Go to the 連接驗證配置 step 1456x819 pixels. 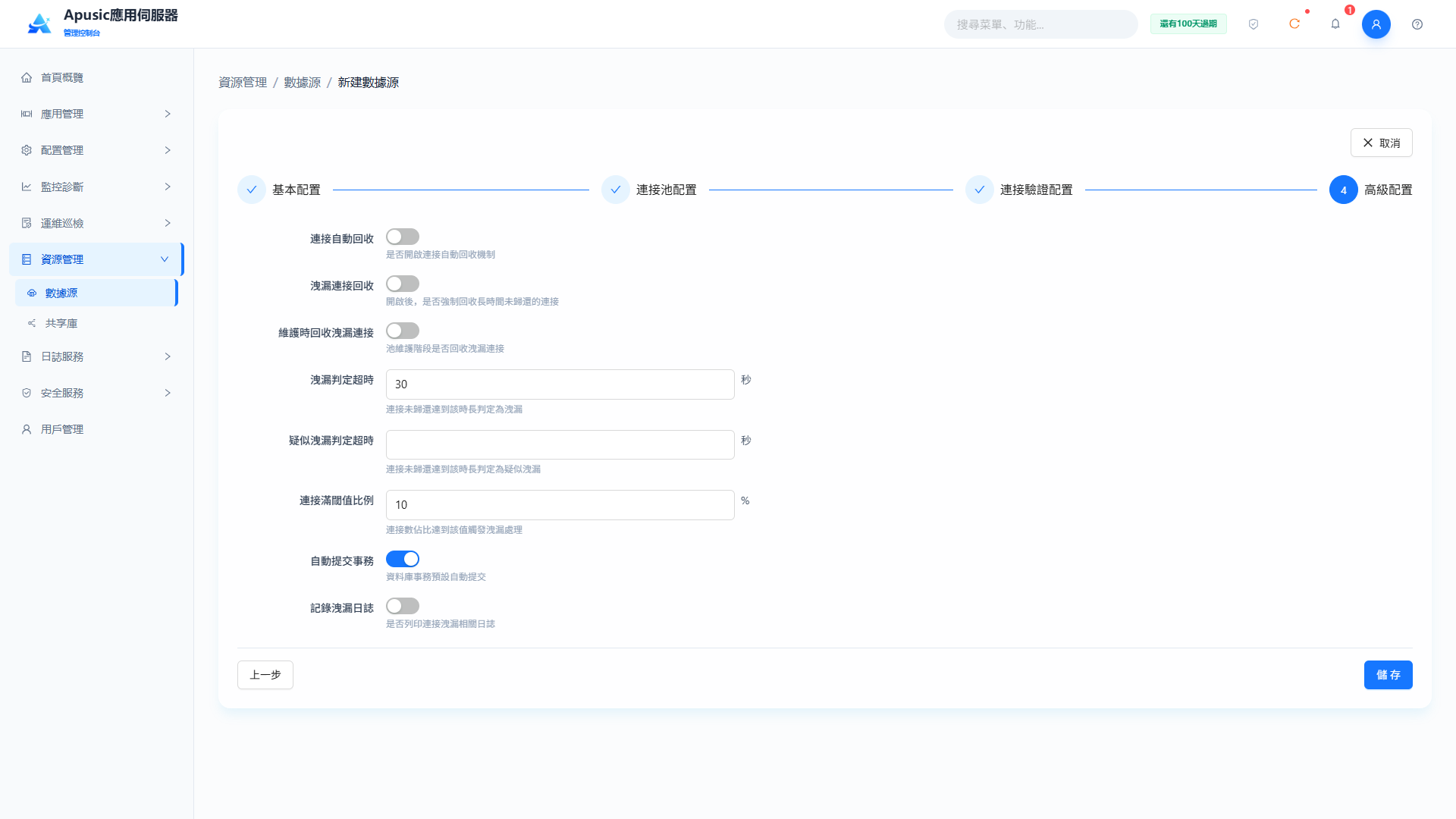(x=1019, y=190)
